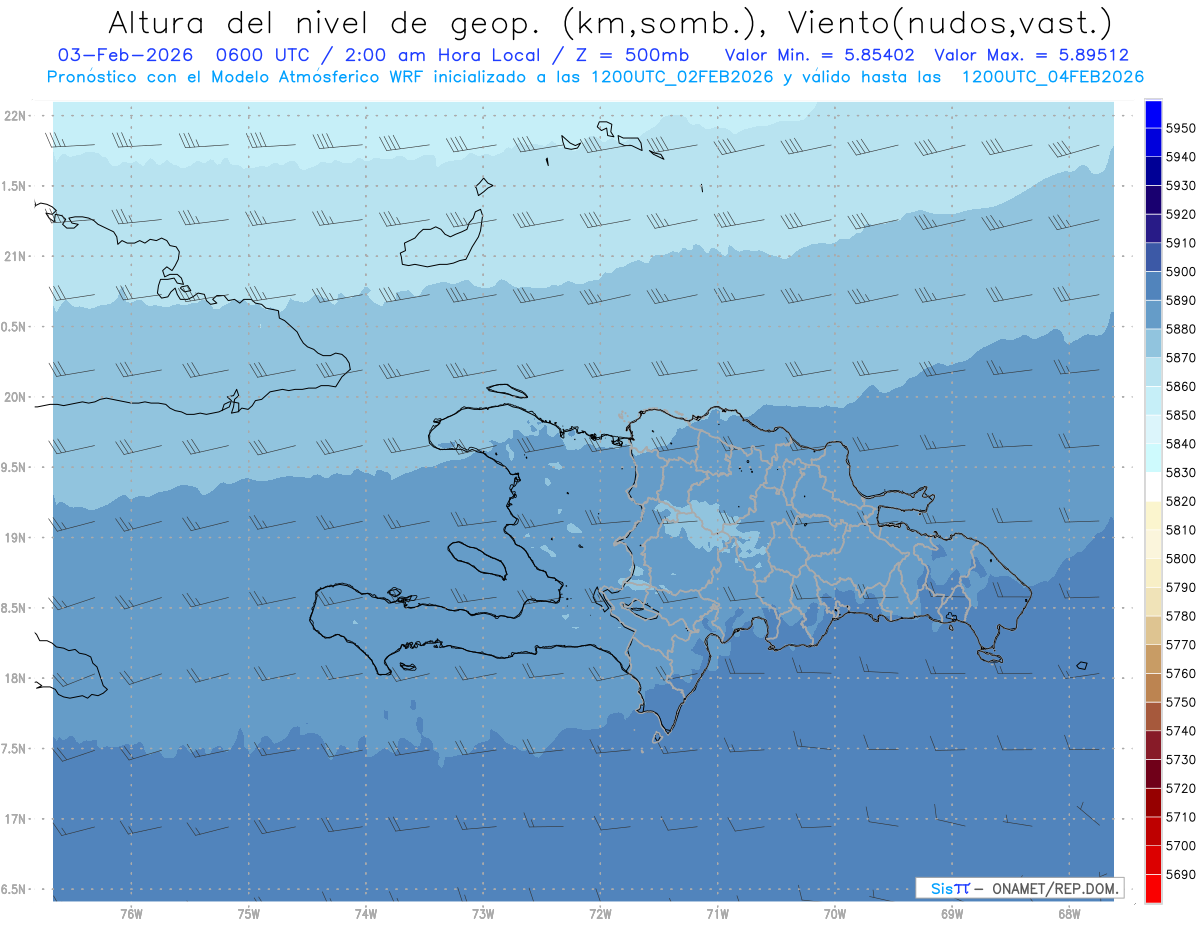Click the color scale value 5890
The image size is (1200, 927).
[1180, 300]
